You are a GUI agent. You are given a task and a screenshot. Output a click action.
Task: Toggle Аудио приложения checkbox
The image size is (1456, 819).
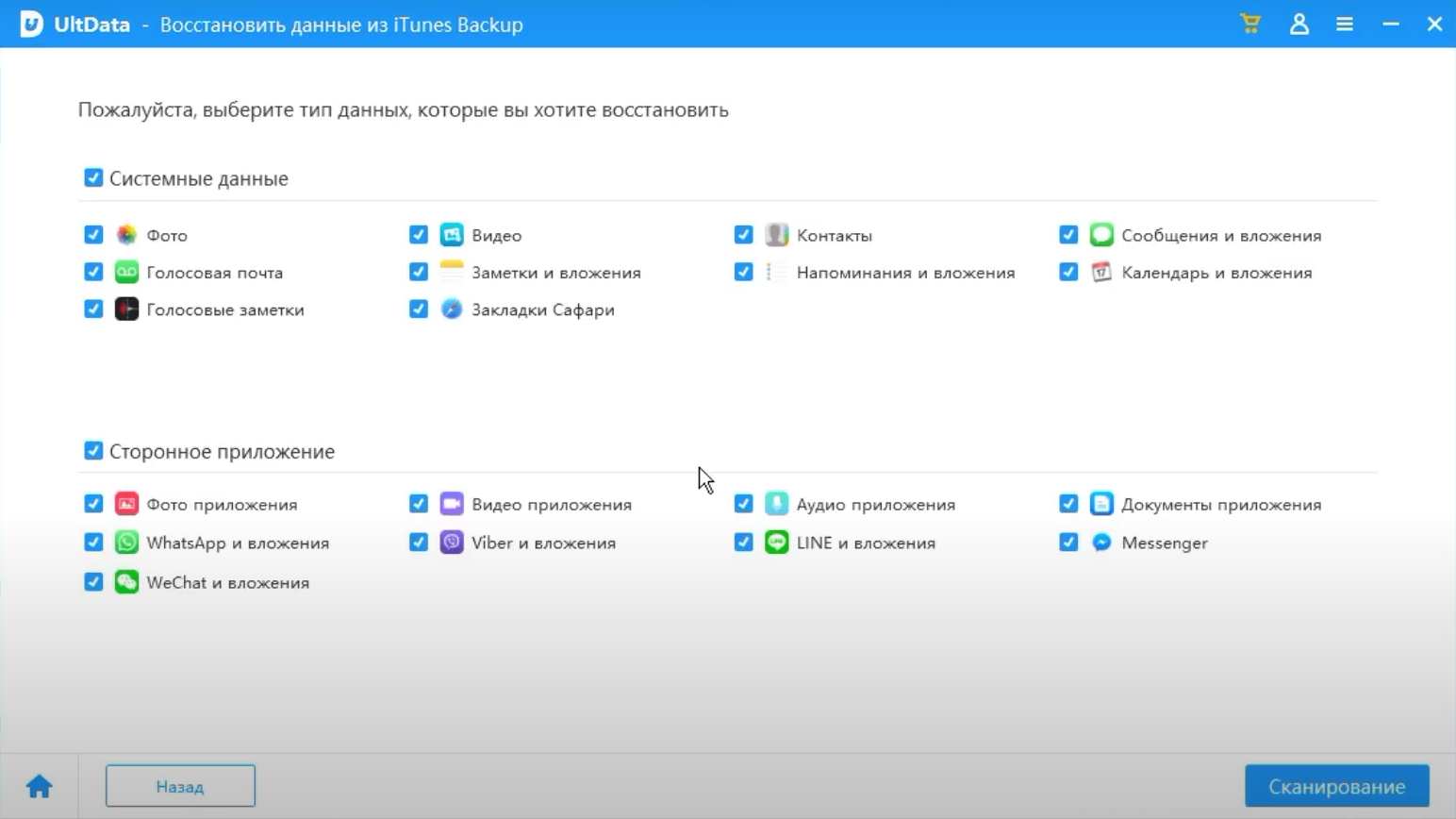coord(744,504)
